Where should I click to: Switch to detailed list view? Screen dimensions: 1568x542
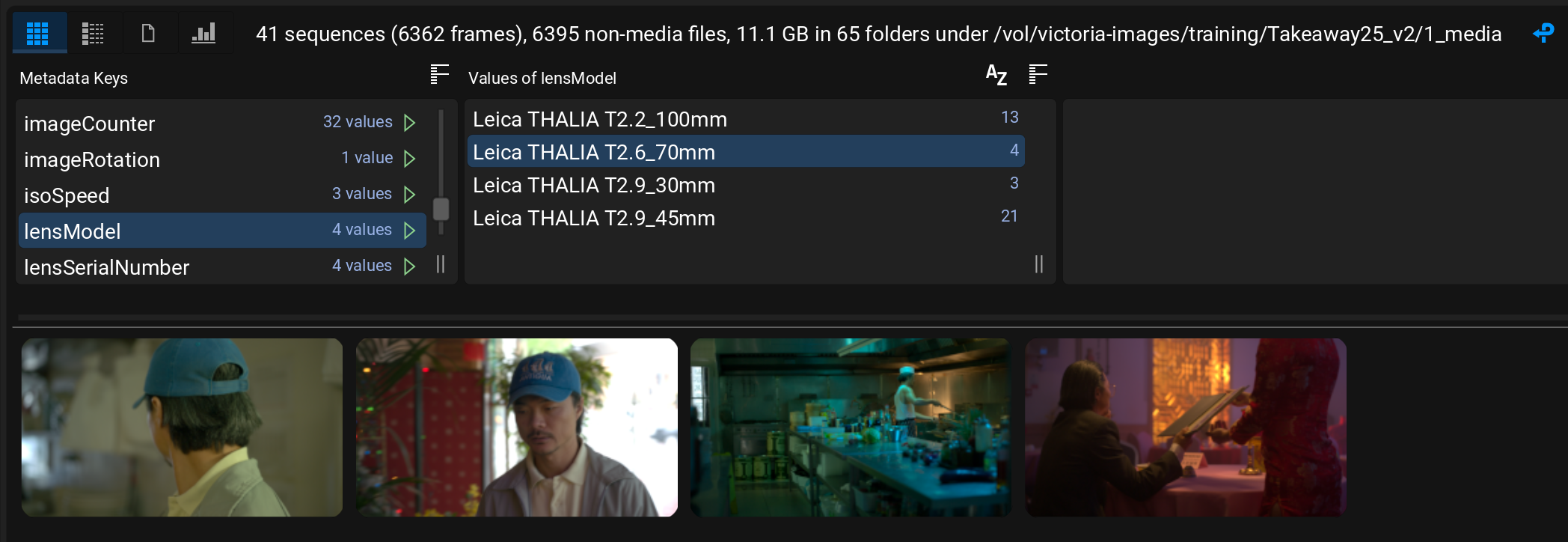(93, 34)
